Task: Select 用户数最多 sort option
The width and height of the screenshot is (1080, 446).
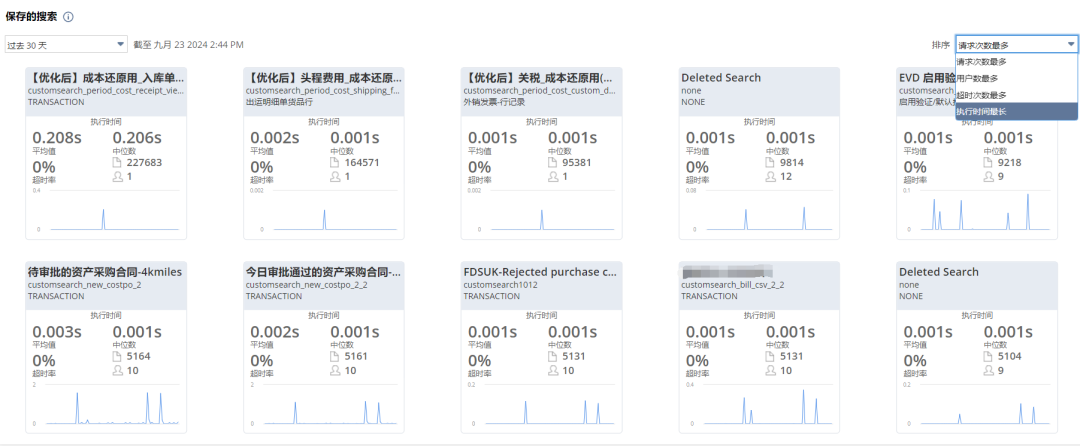Action: pyautogui.click(x=1016, y=78)
